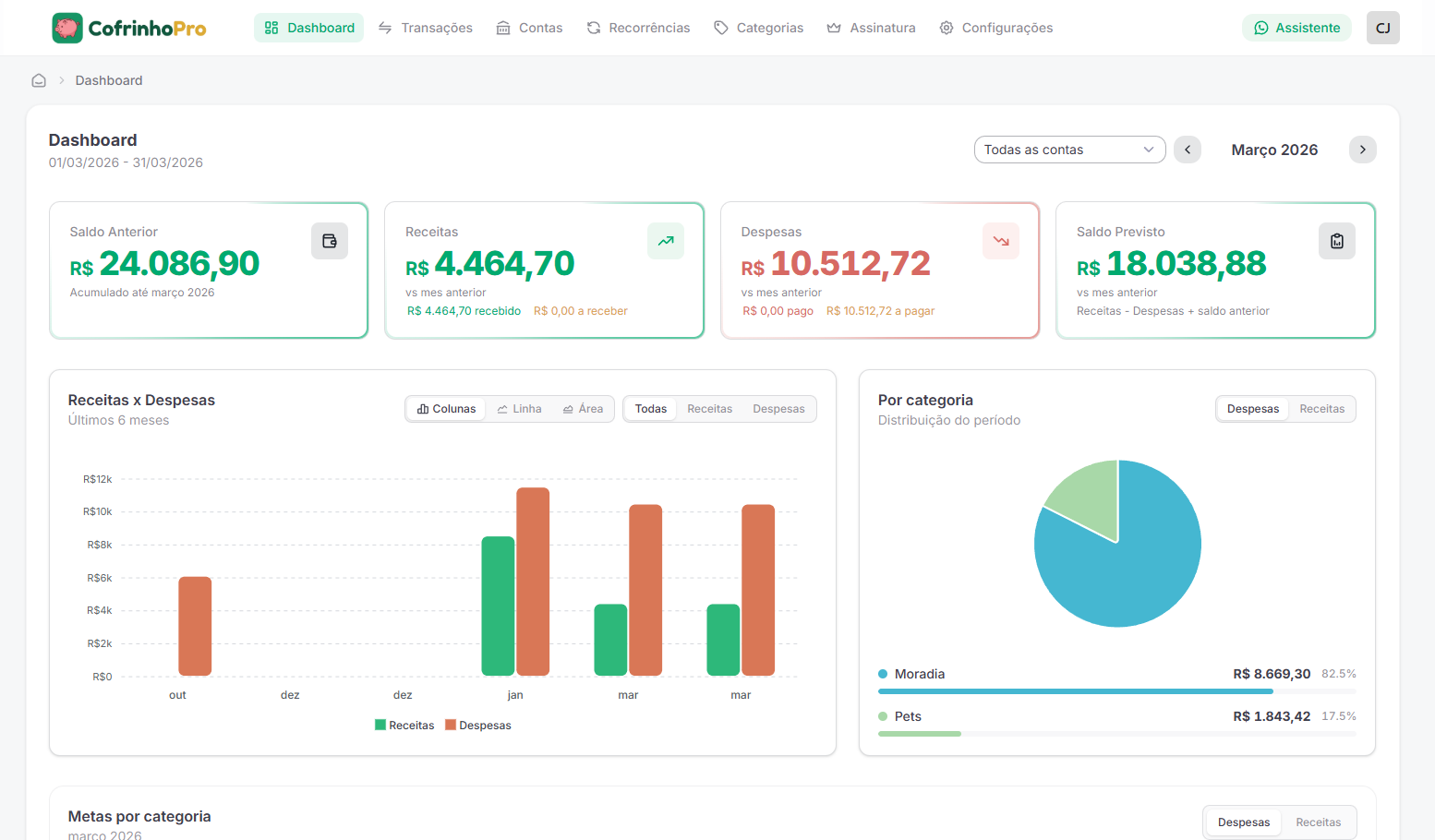
Task: Go to Assinatura page
Action: coord(871,28)
